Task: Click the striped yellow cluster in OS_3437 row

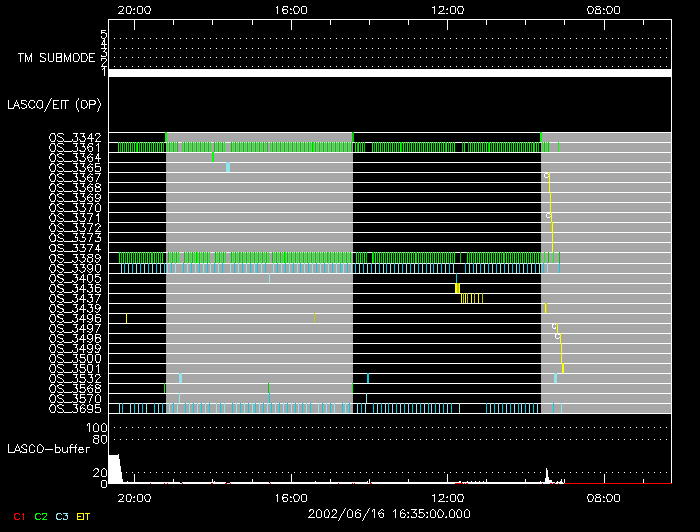Action: click(472, 298)
